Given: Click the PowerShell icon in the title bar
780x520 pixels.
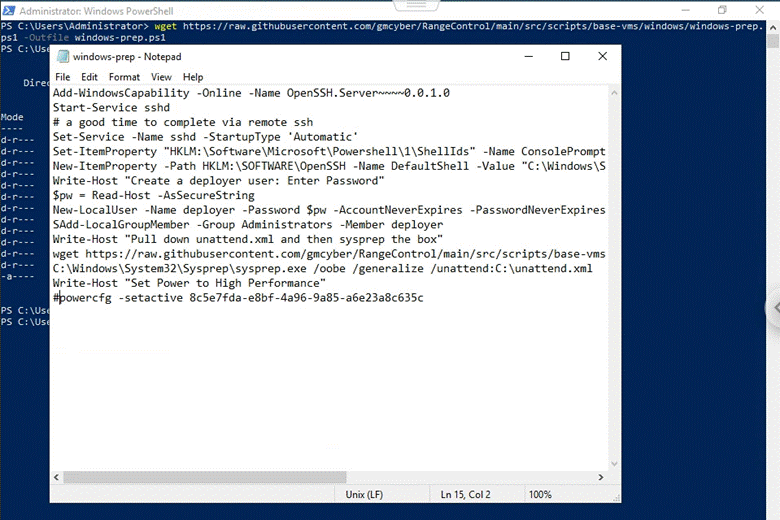Looking at the screenshot, I should click(8, 10).
